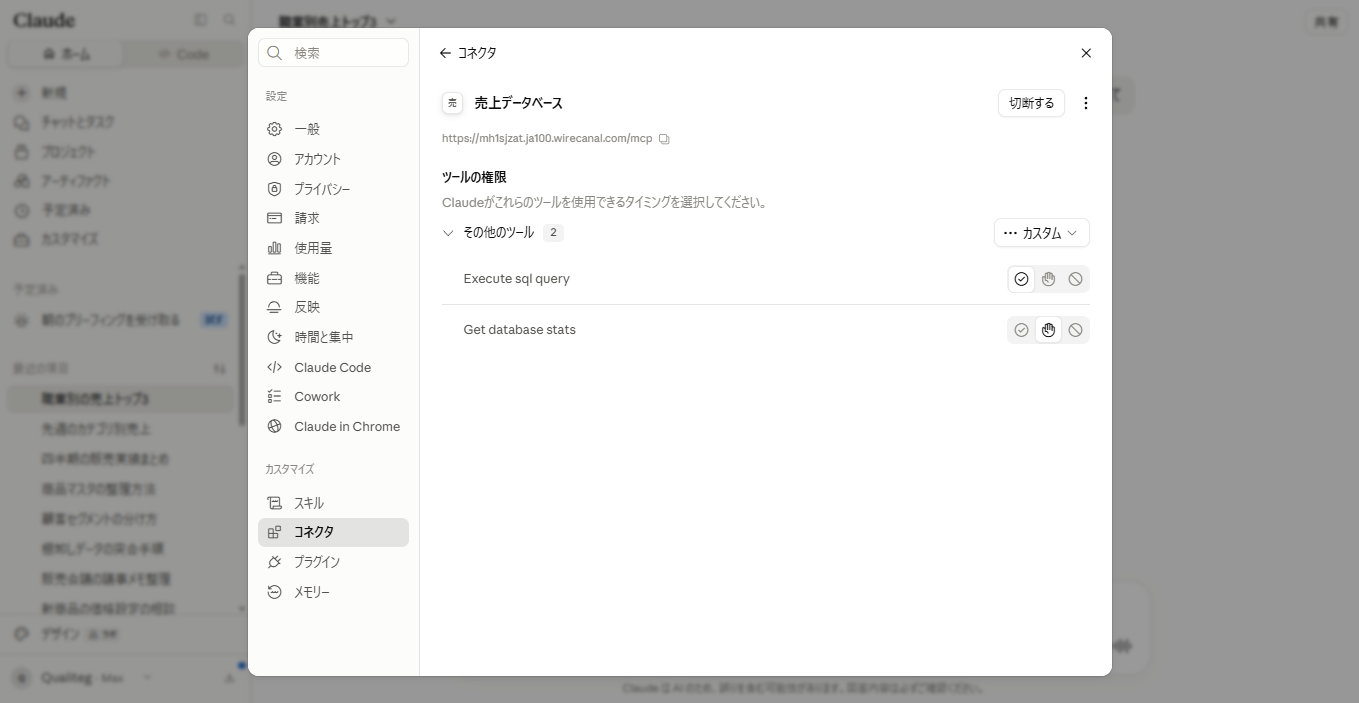Open the プライバシー settings section
Screen dimensions: 1359x703
(333, 189)
